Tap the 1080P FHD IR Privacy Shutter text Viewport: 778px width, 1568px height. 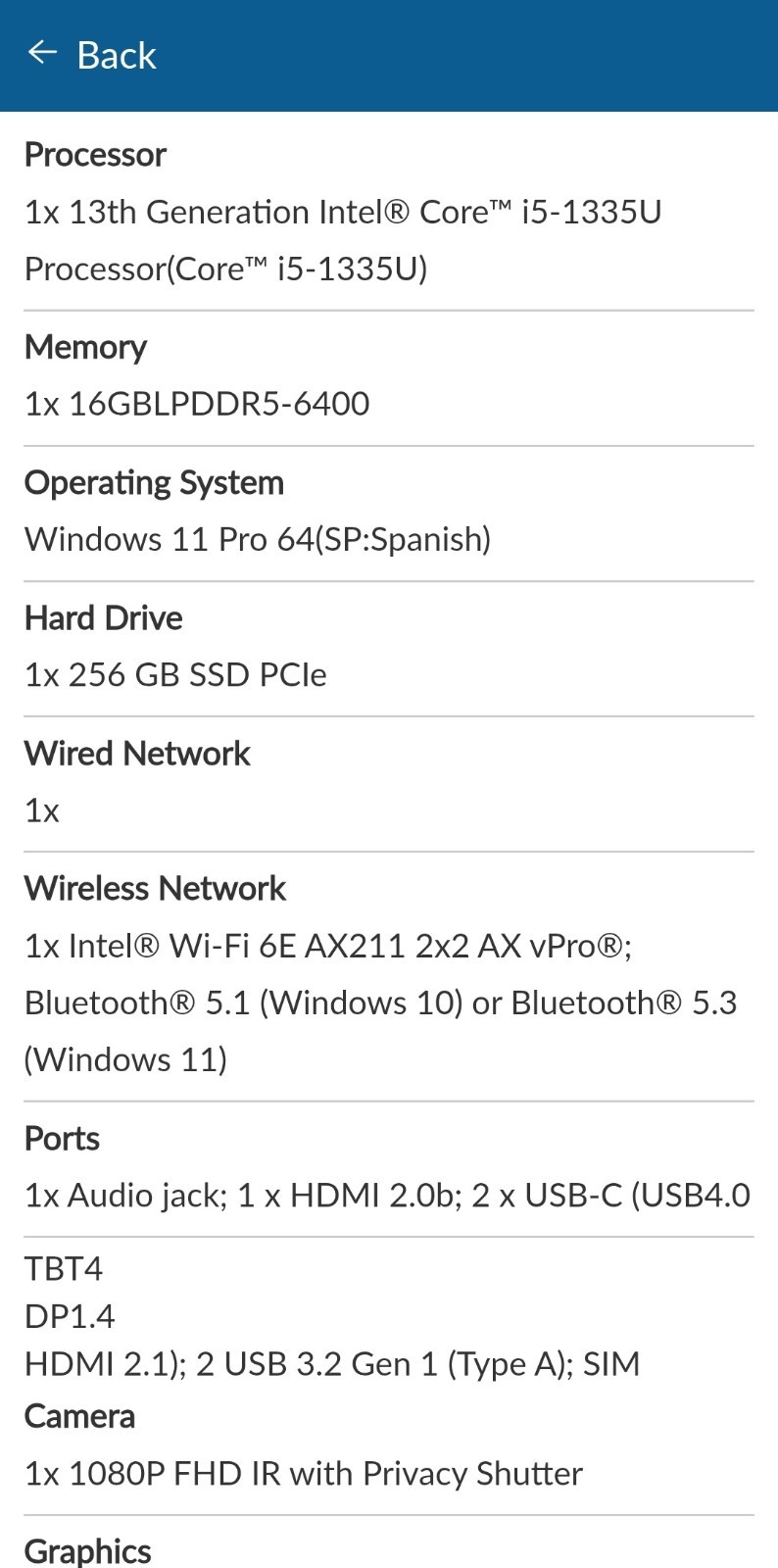point(304,1474)
